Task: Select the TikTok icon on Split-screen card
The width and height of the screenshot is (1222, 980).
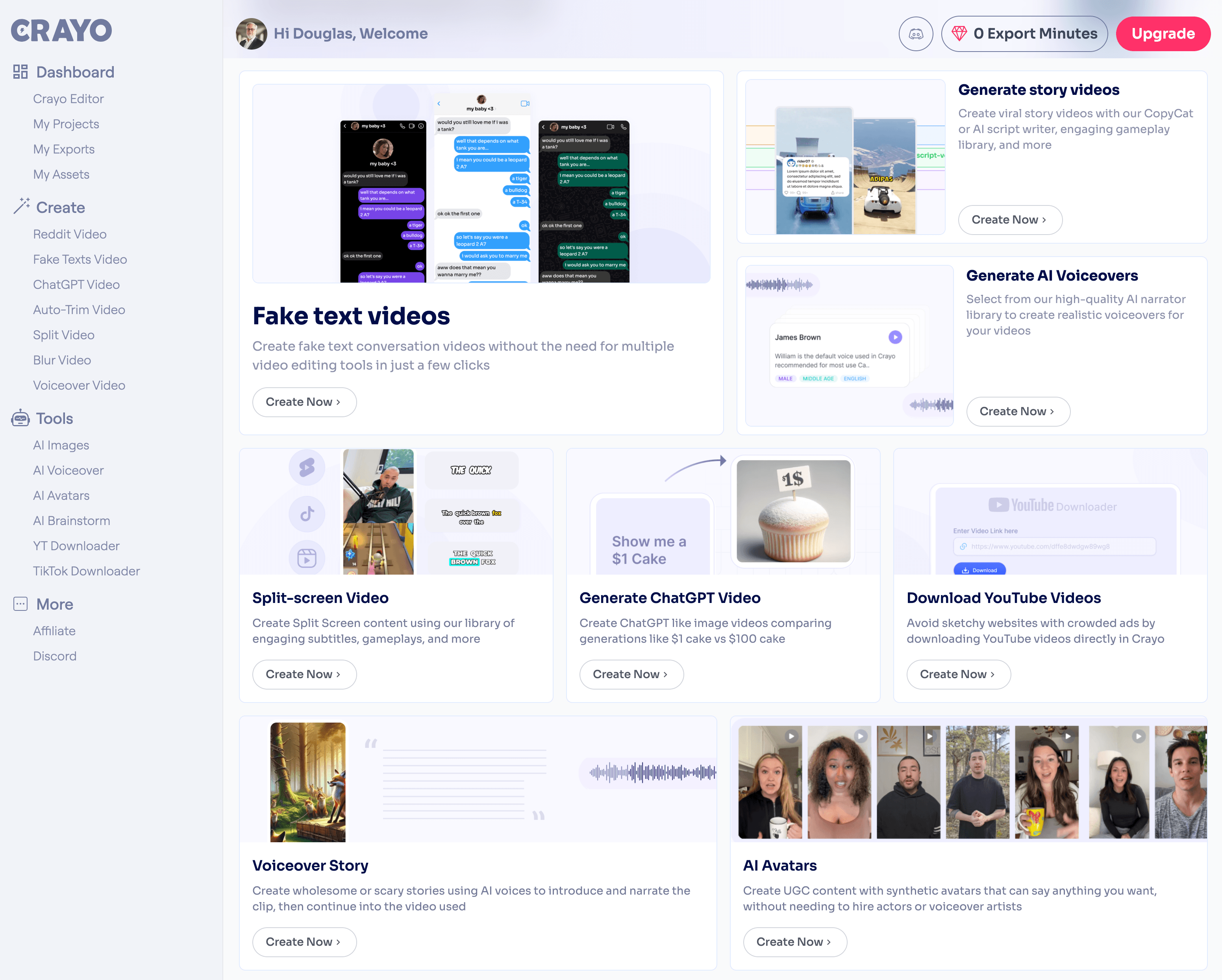Action: (307, 514)
